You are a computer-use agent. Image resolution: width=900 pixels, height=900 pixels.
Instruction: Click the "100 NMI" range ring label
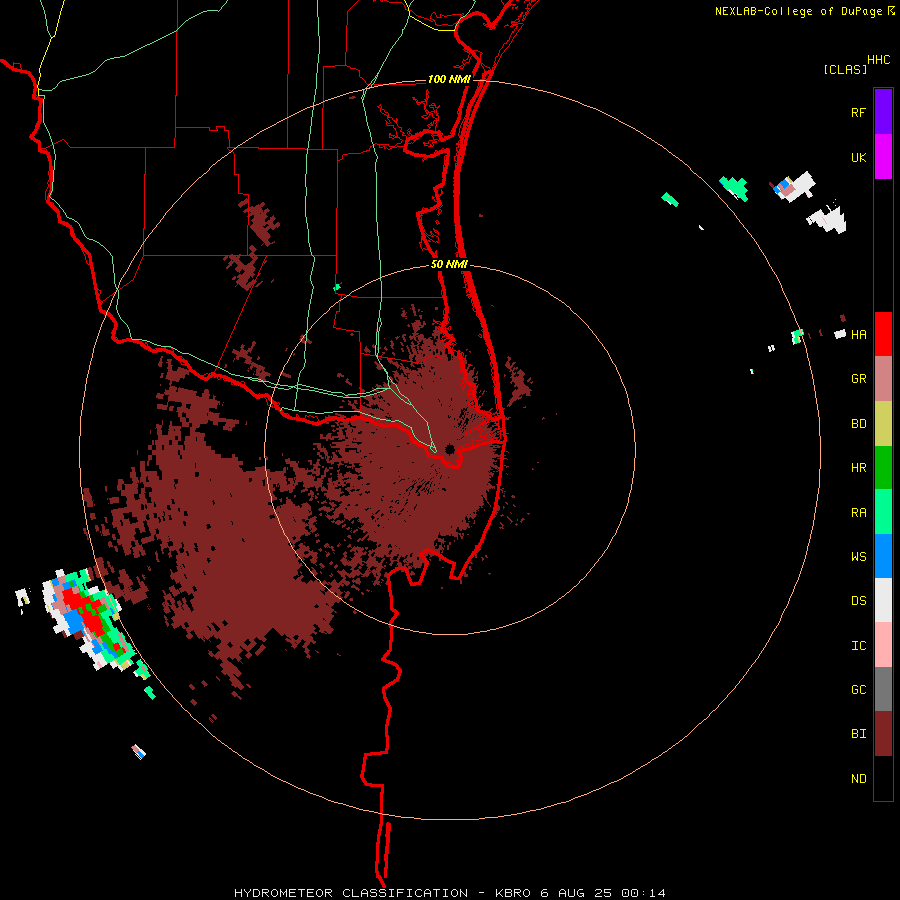point(449,79)
